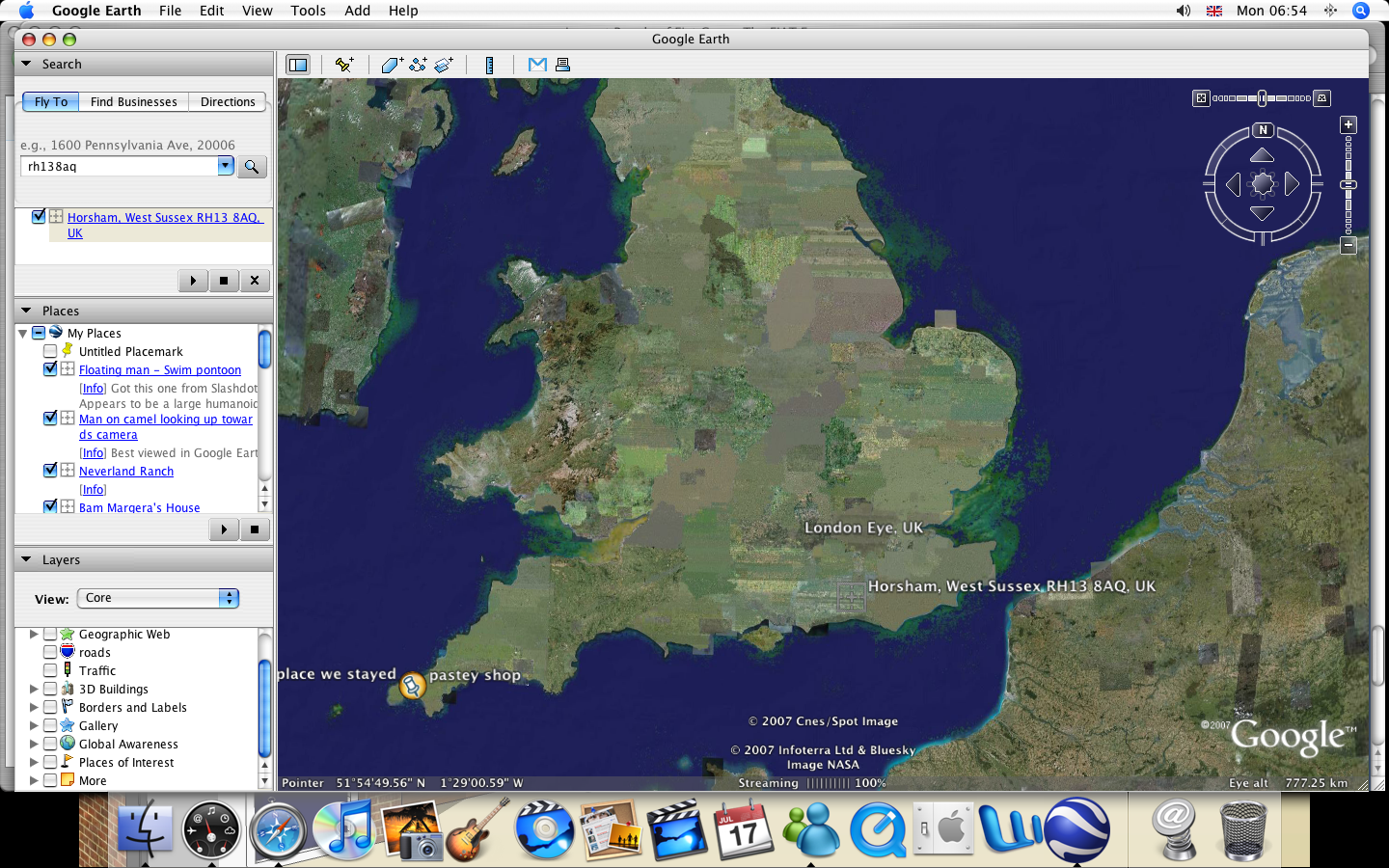Click the center joystick of the navigation ring
The width and height of the screenshot is (1389, 868).
pyautogui.click(x=1263, y=184)
